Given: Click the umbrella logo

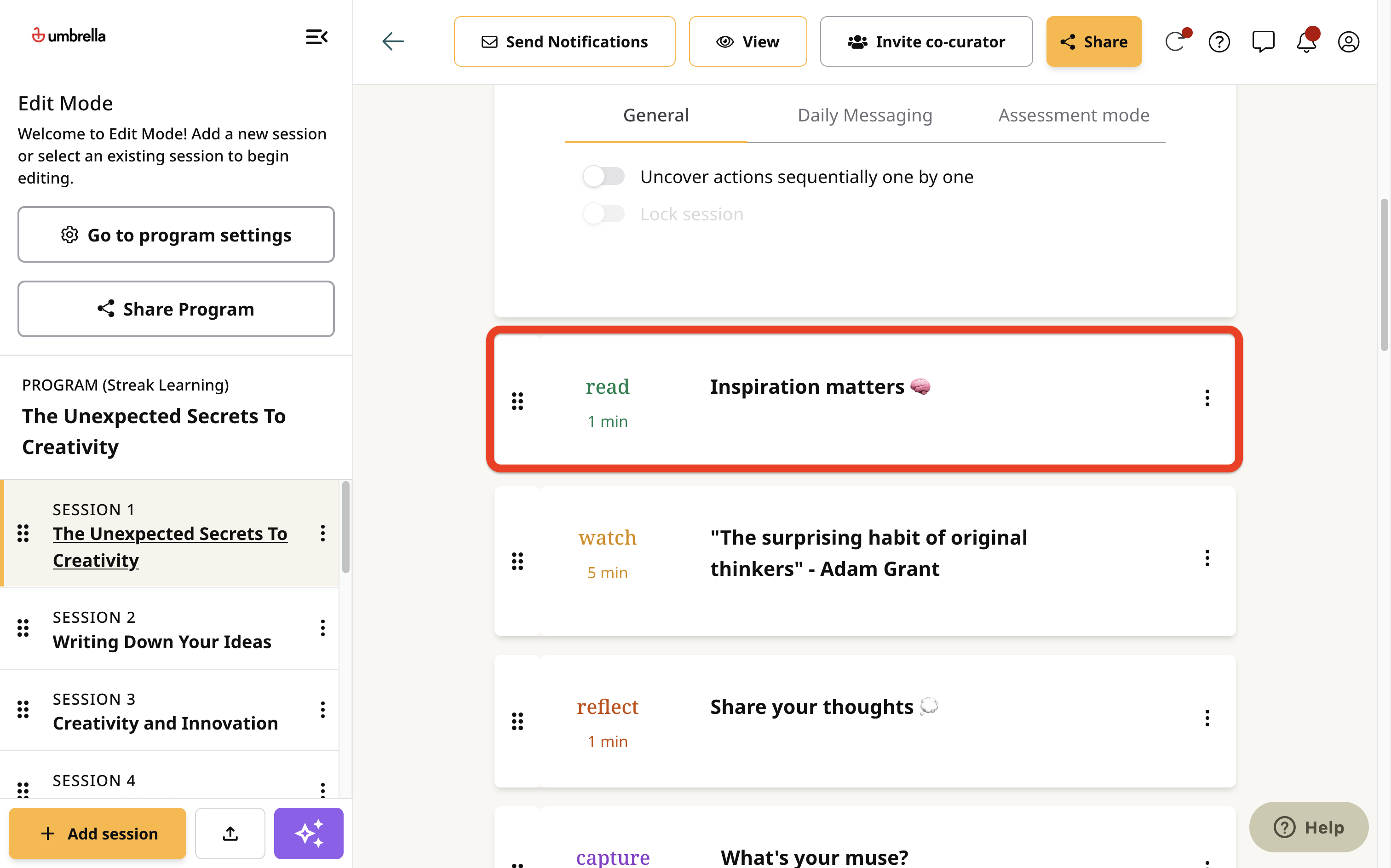Looking at the screenshot, I should tap(69, 35).
